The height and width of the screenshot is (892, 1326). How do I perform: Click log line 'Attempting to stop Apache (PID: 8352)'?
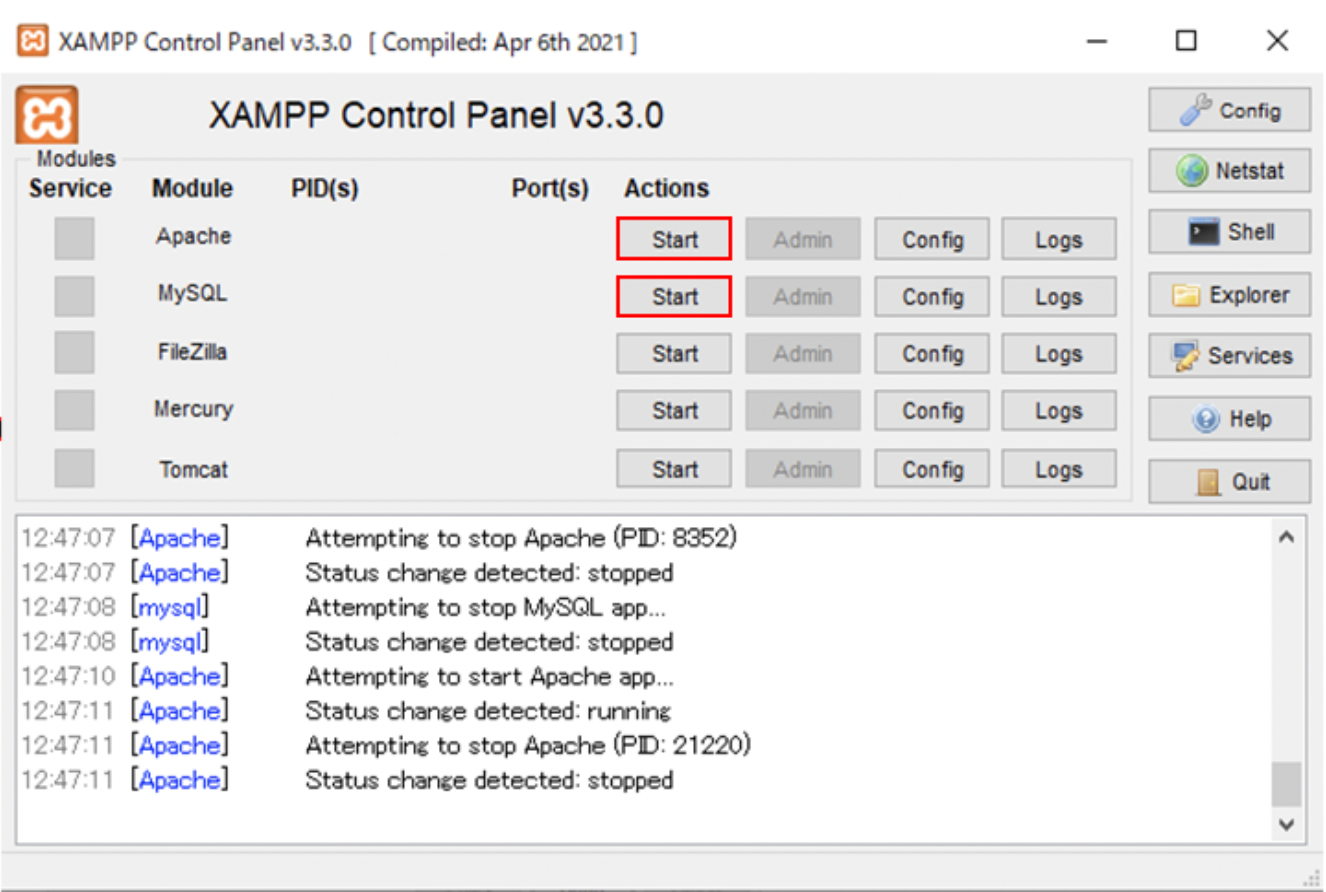point(521,538)
